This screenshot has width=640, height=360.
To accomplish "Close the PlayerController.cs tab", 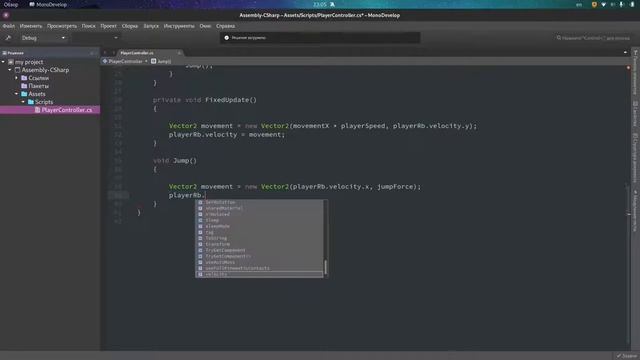I will pos(179,53).
